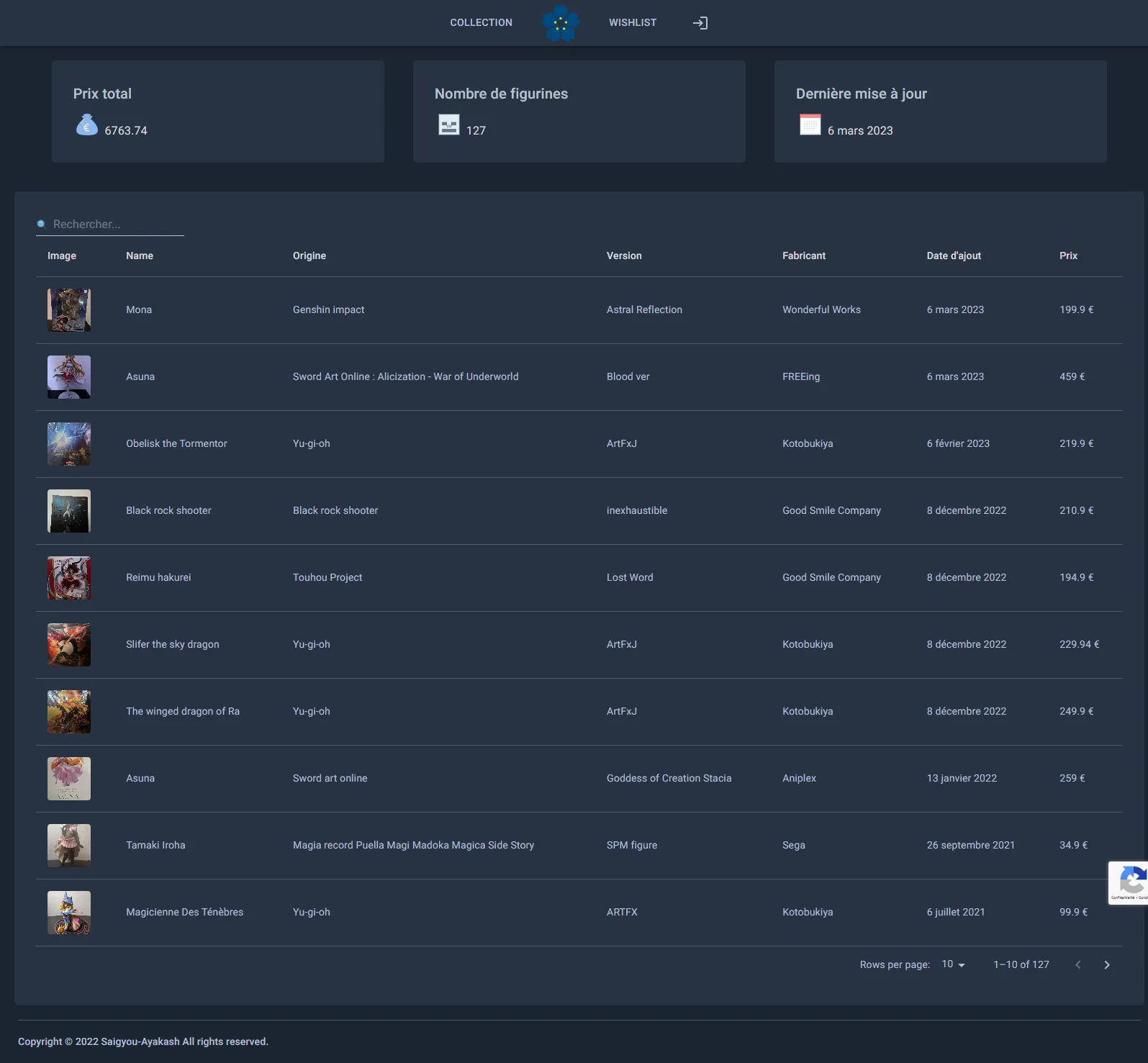Viewport: 1148px width, 1063px height.
Task: Open the Magicienne Des Ténèbres thumbnail
Action: coord(69,913)
